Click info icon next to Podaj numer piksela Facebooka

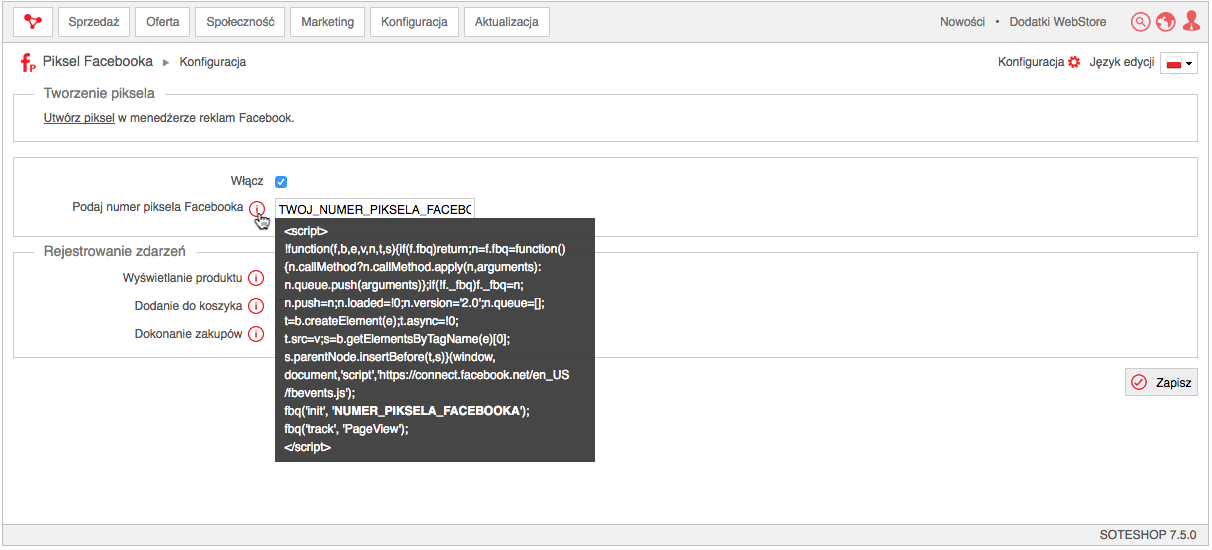pyautogui.click(x=256, y=208)
